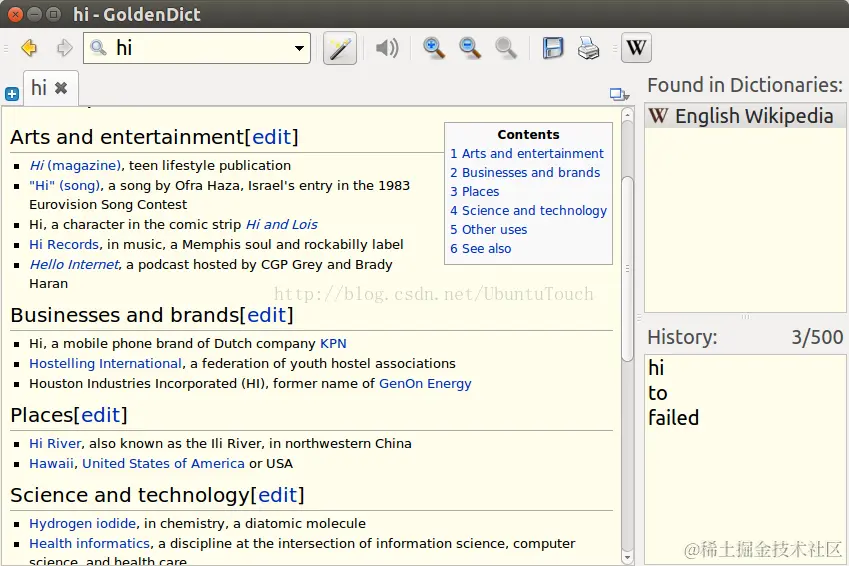Click edit next to Places heading

coord(101,415)
